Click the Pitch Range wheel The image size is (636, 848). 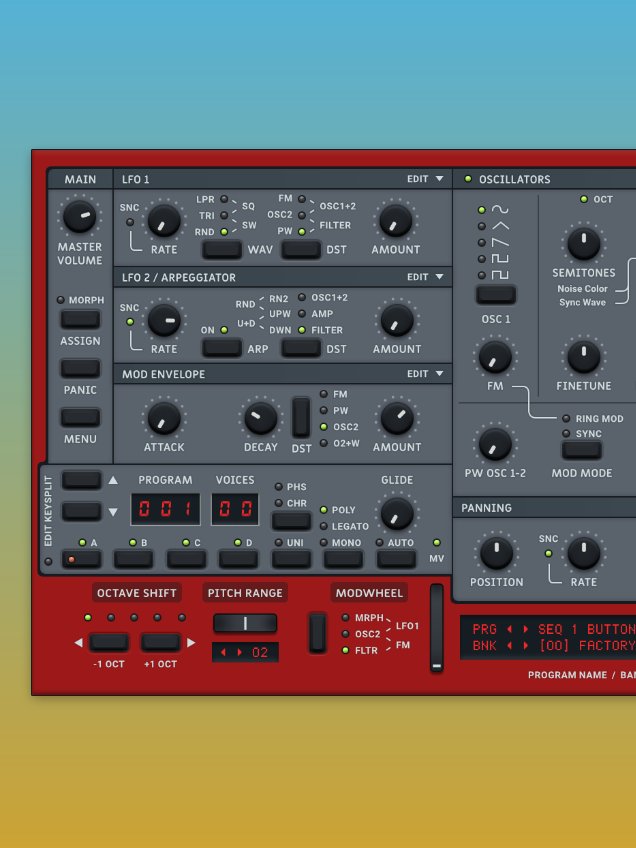pyautogui.click(x=245, y=623)
